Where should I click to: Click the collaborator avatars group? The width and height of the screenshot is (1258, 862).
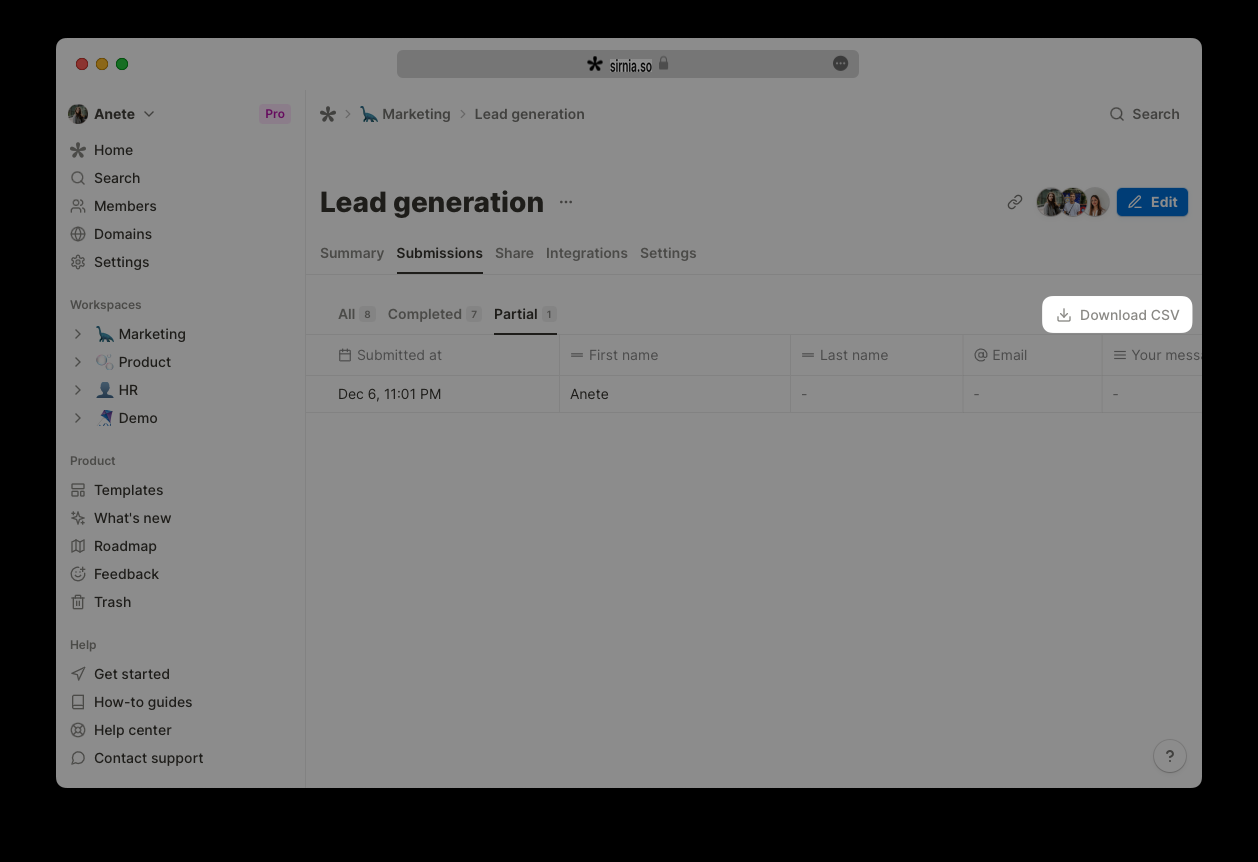click(x=1072, y=202)
